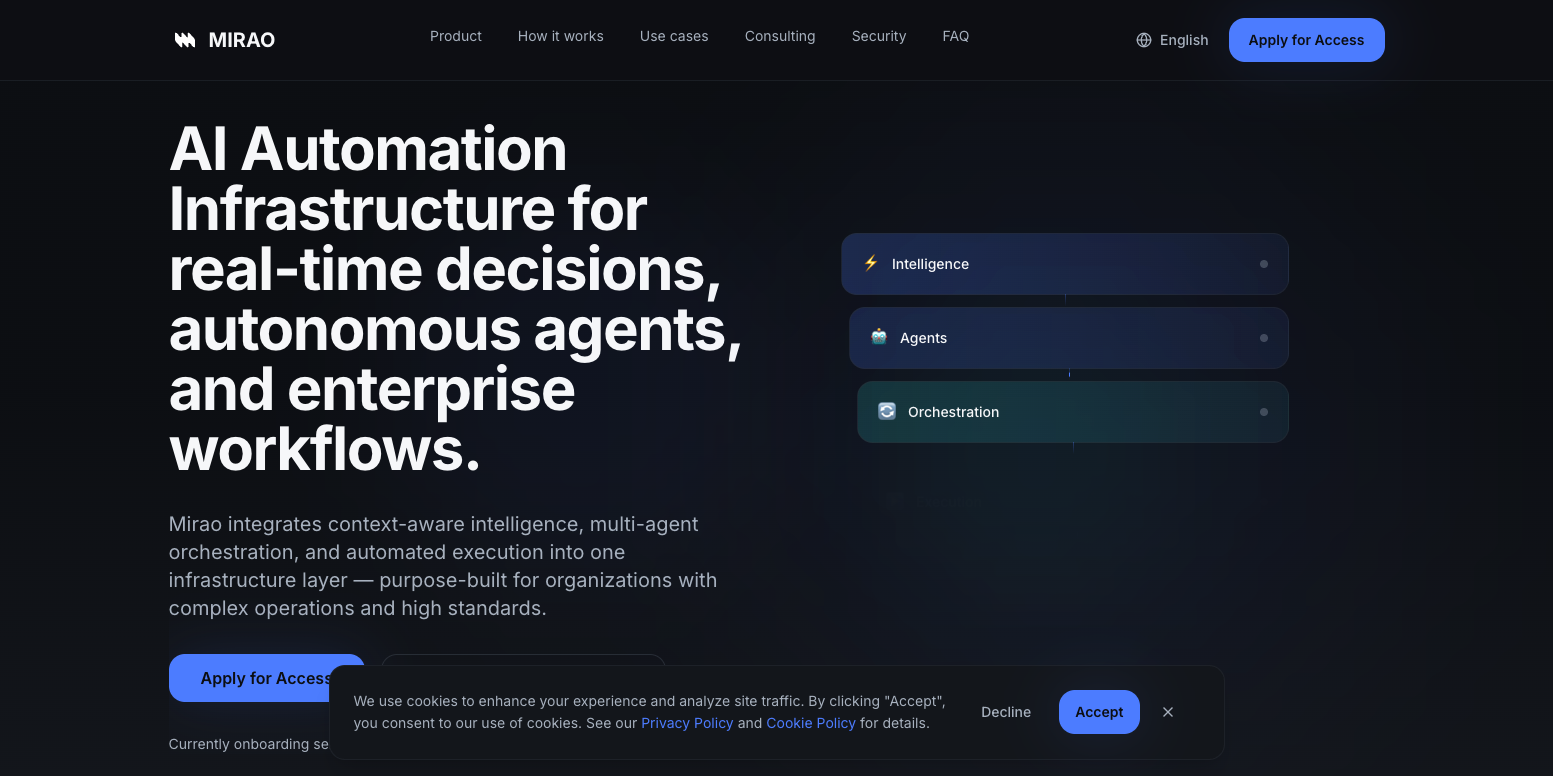
Task: Click the globe language icon
Action: coord(1144,40)
